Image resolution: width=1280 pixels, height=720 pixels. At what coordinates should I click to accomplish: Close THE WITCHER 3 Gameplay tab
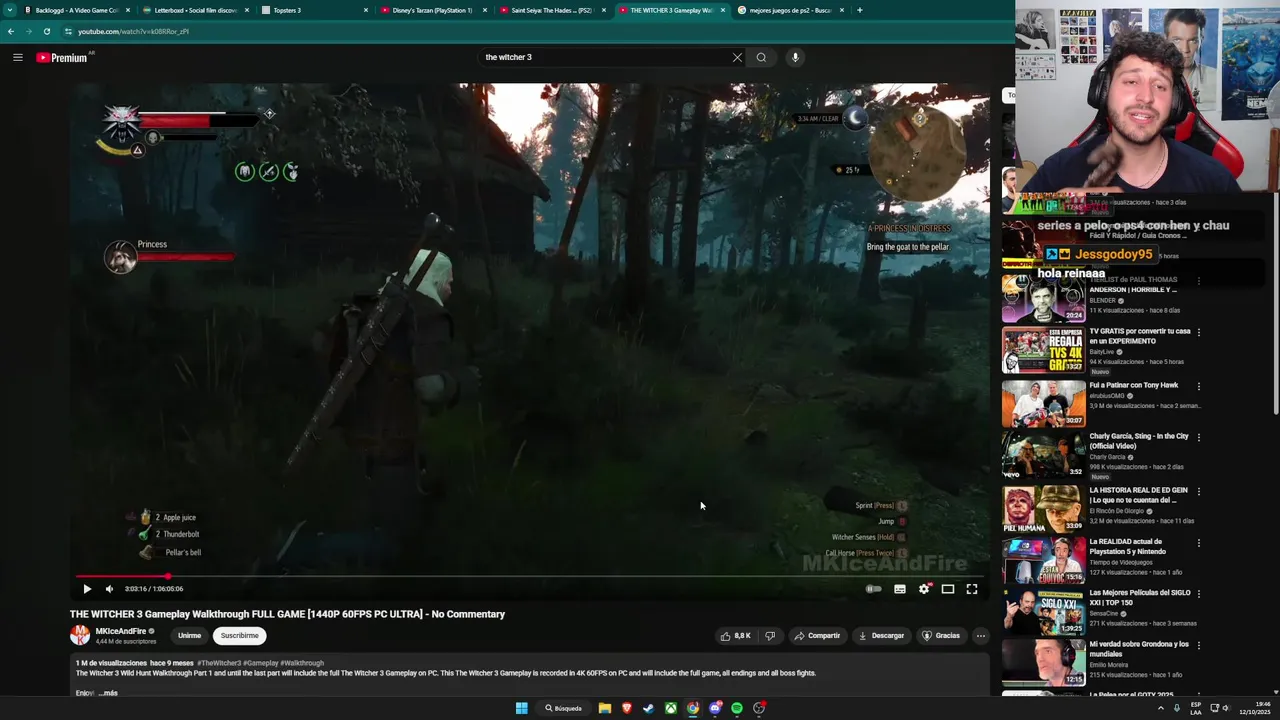click(723, 10)
